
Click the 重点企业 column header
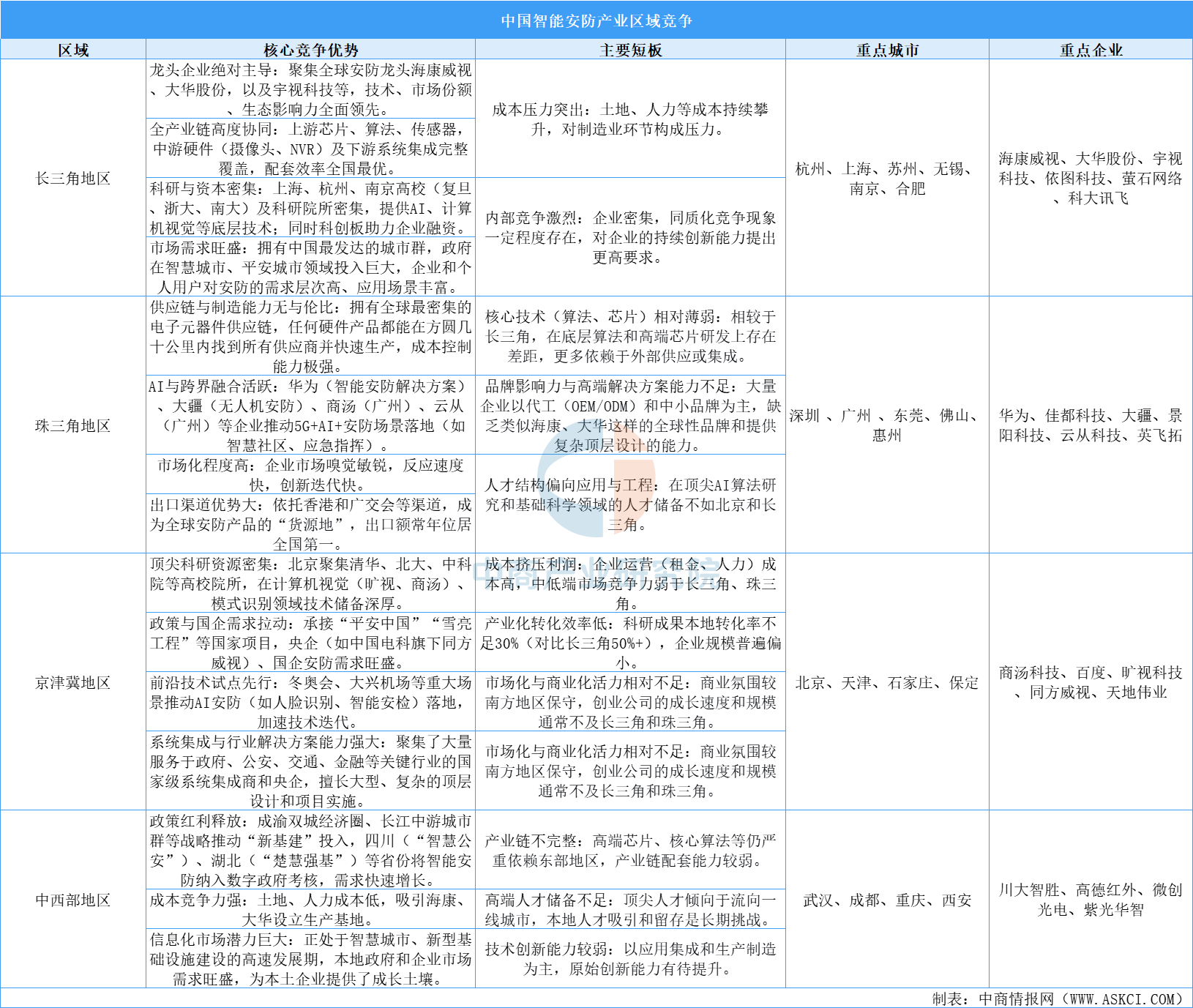click(x=1091, y=50)
